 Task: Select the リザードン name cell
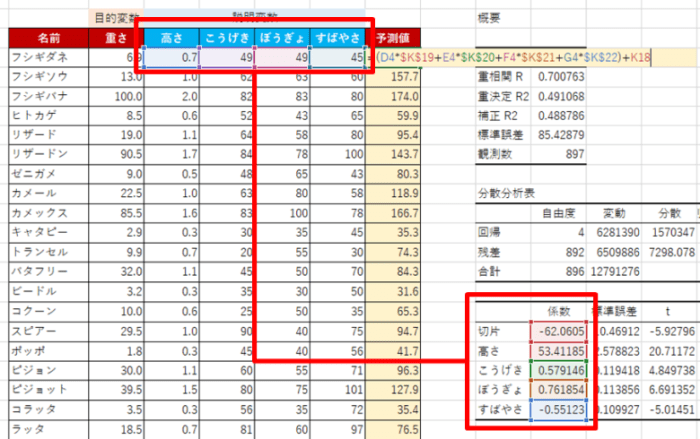click(49, 154)
